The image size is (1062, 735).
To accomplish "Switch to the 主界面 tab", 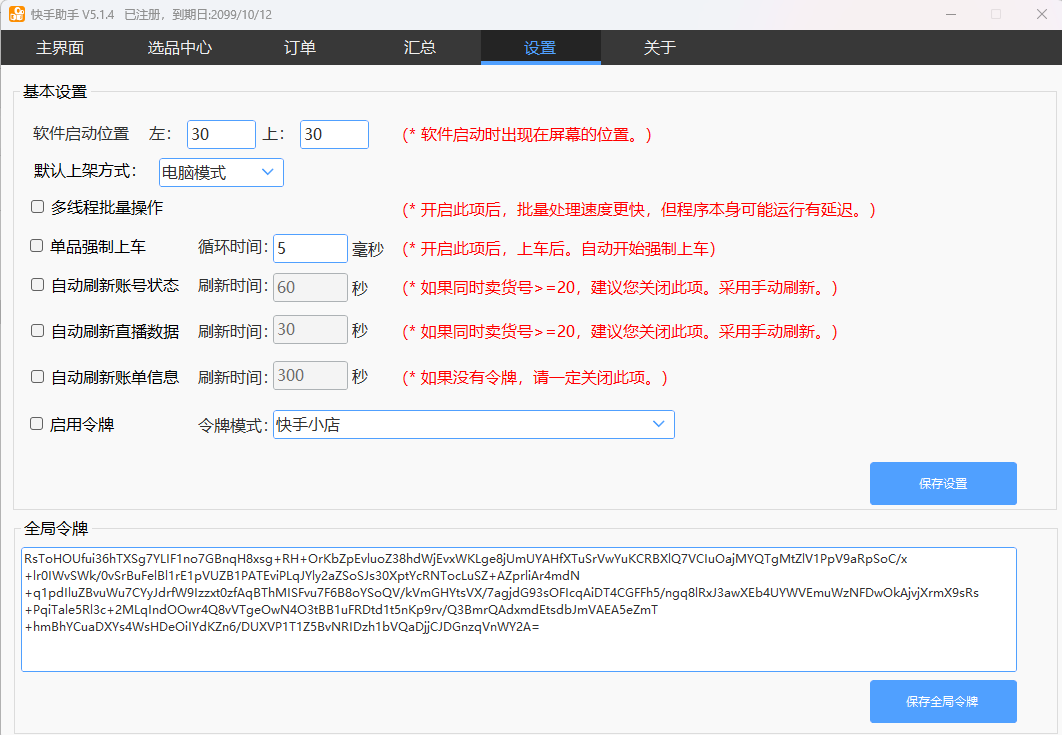I will (60, 47).
